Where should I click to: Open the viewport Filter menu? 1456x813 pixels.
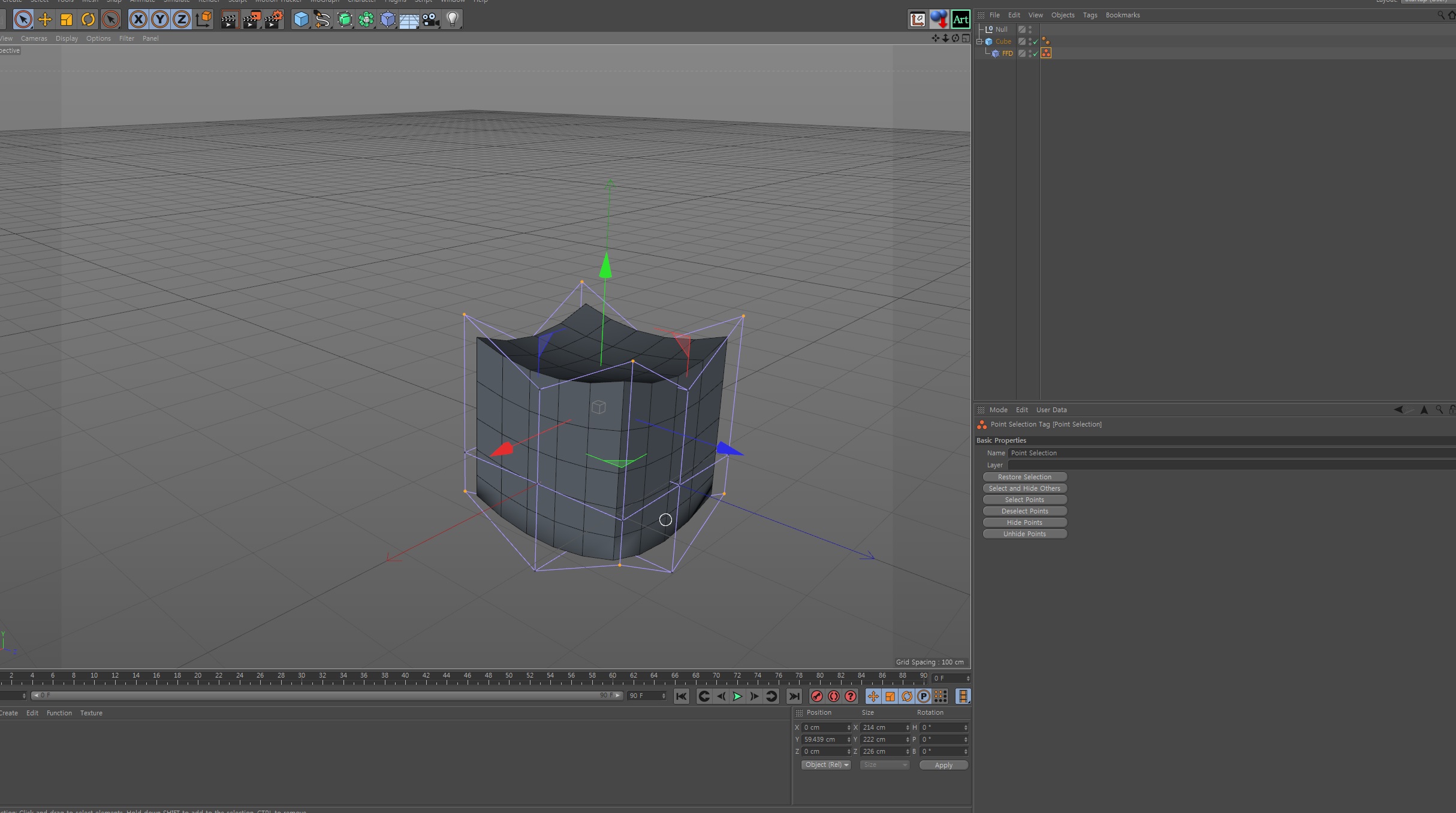126,38
